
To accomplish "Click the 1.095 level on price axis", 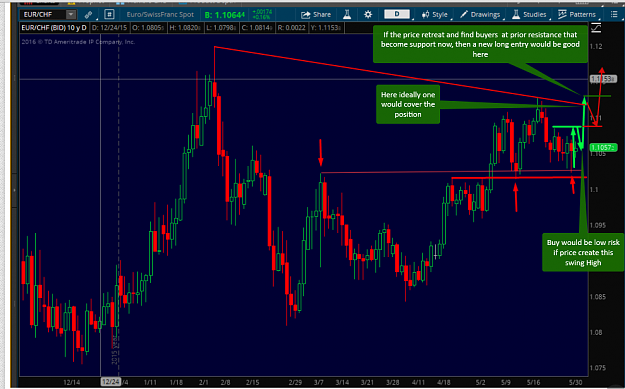I will point(598,225).
